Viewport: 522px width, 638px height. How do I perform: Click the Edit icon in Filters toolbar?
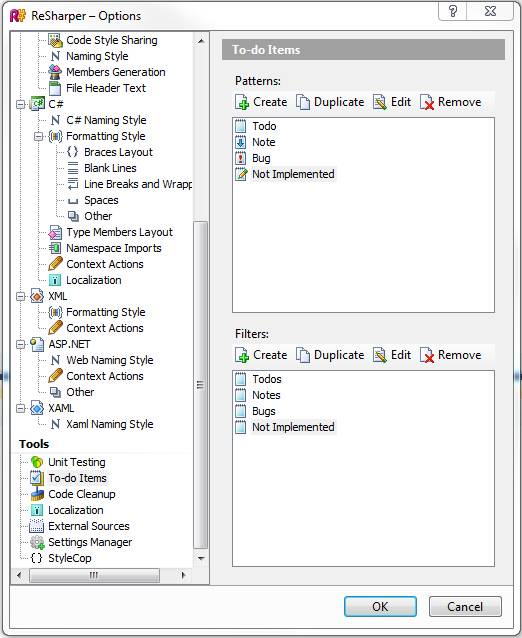coord(380,355)
